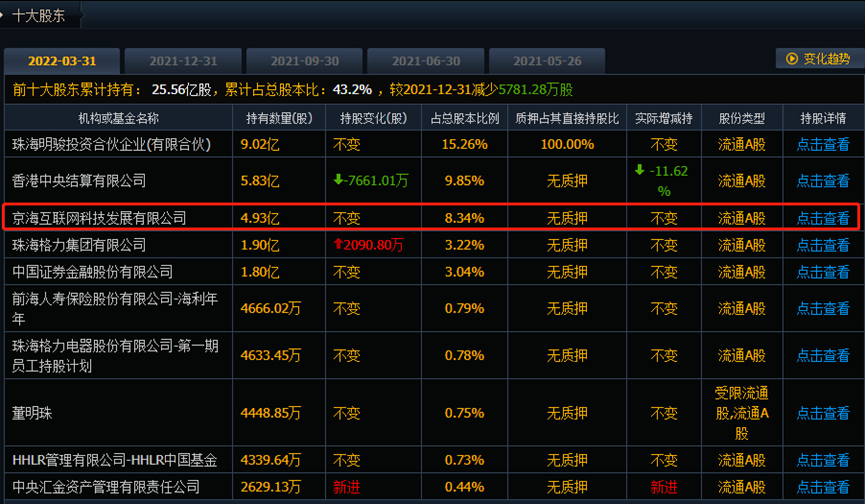Click the 2090.80万 share increase value
Image resolution: width=865 pixels, height=504 pixels.
pyautogui.click(x=369, y=245)
